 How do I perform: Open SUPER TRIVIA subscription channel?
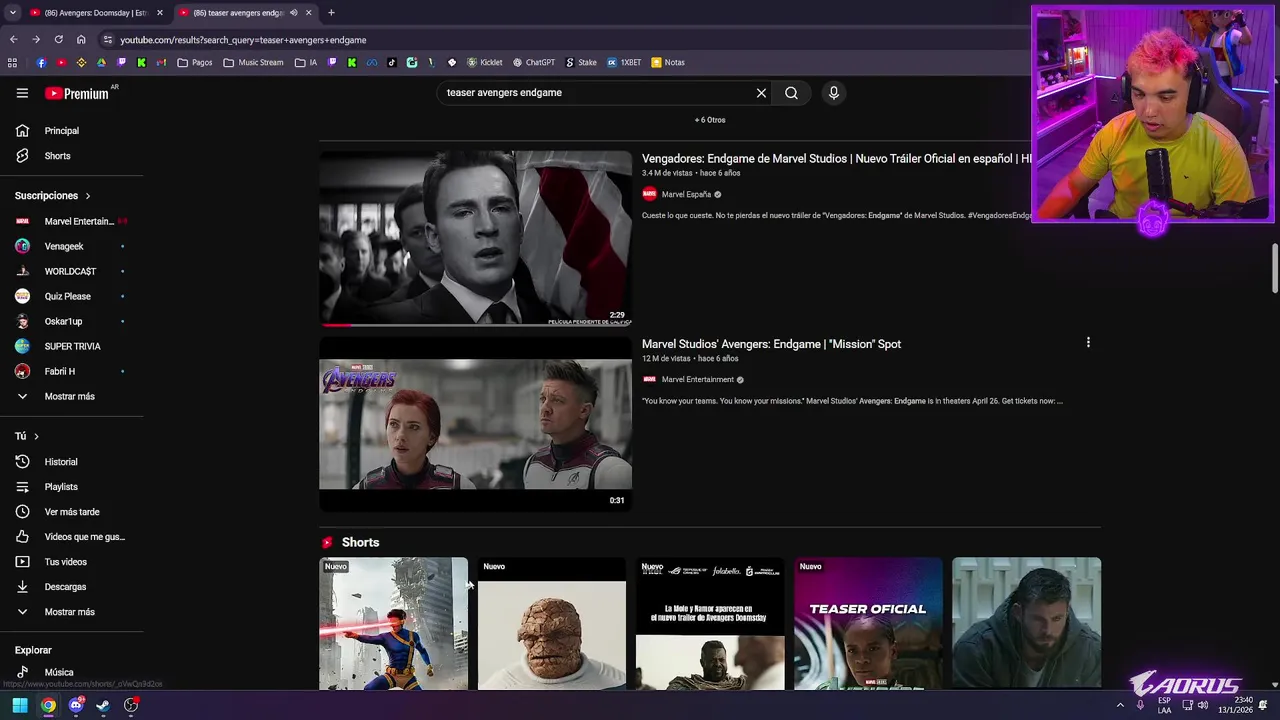click(x=72, y=346)
